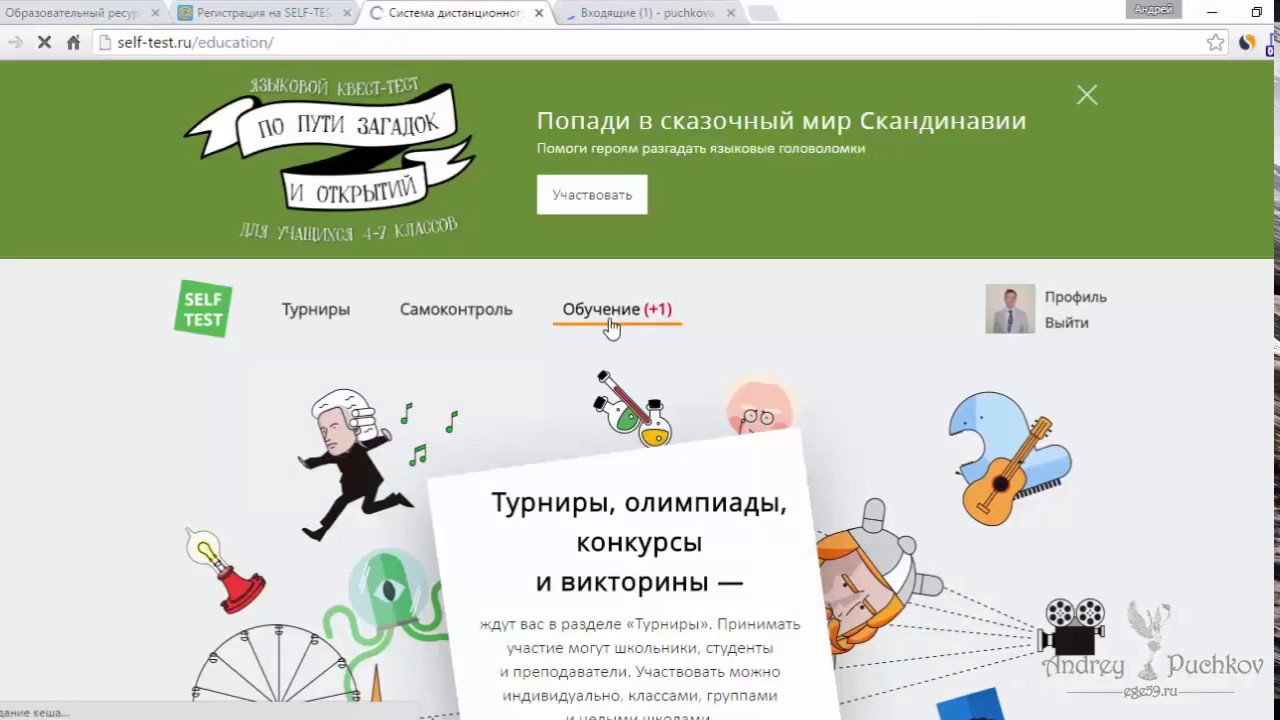Viewport: 1280px width, 720px height.
Task: Bookmark this page with the star icon
Action: pyautogui.click(x=1215, y=42)
